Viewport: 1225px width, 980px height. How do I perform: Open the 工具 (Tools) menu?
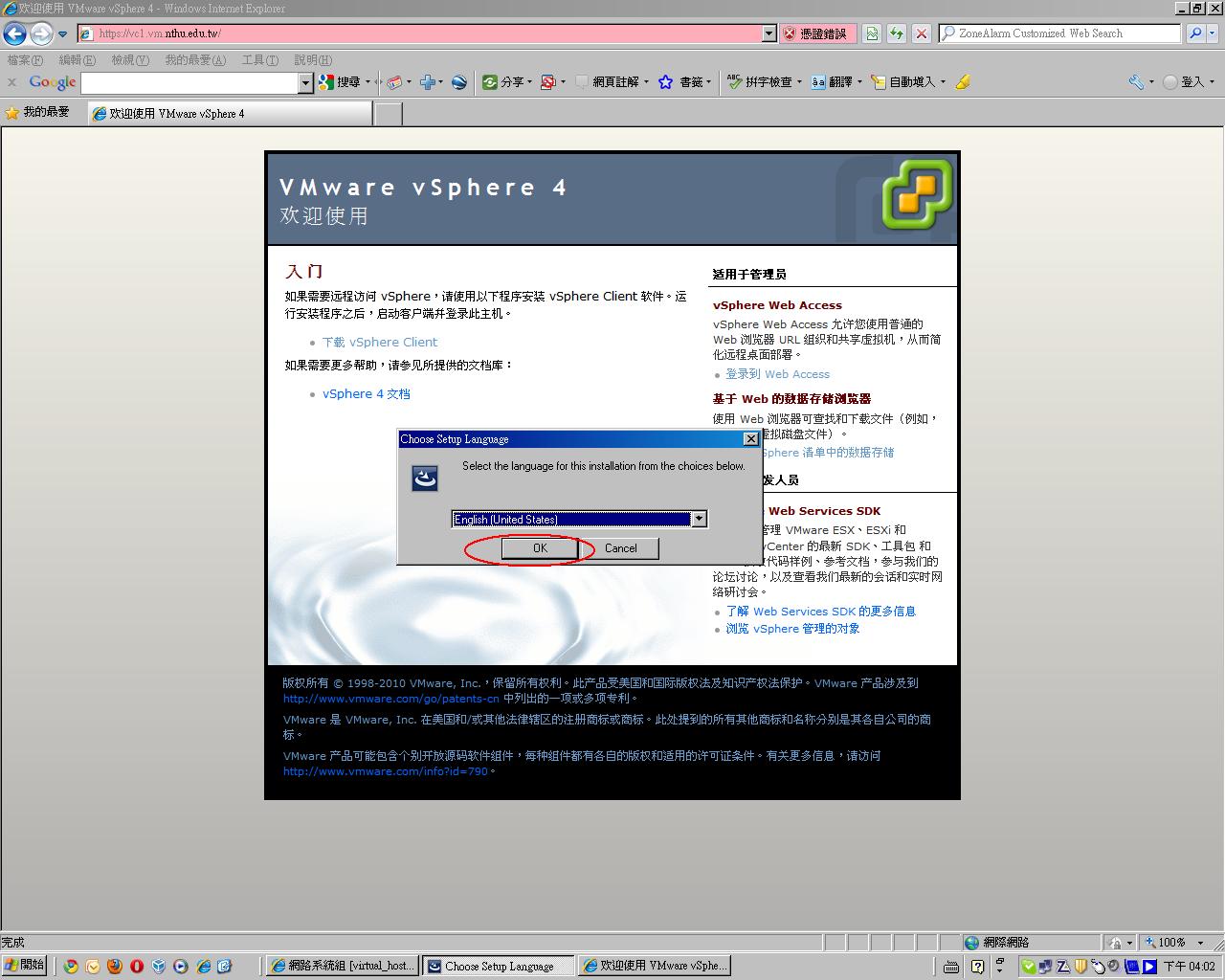point(259,60)
